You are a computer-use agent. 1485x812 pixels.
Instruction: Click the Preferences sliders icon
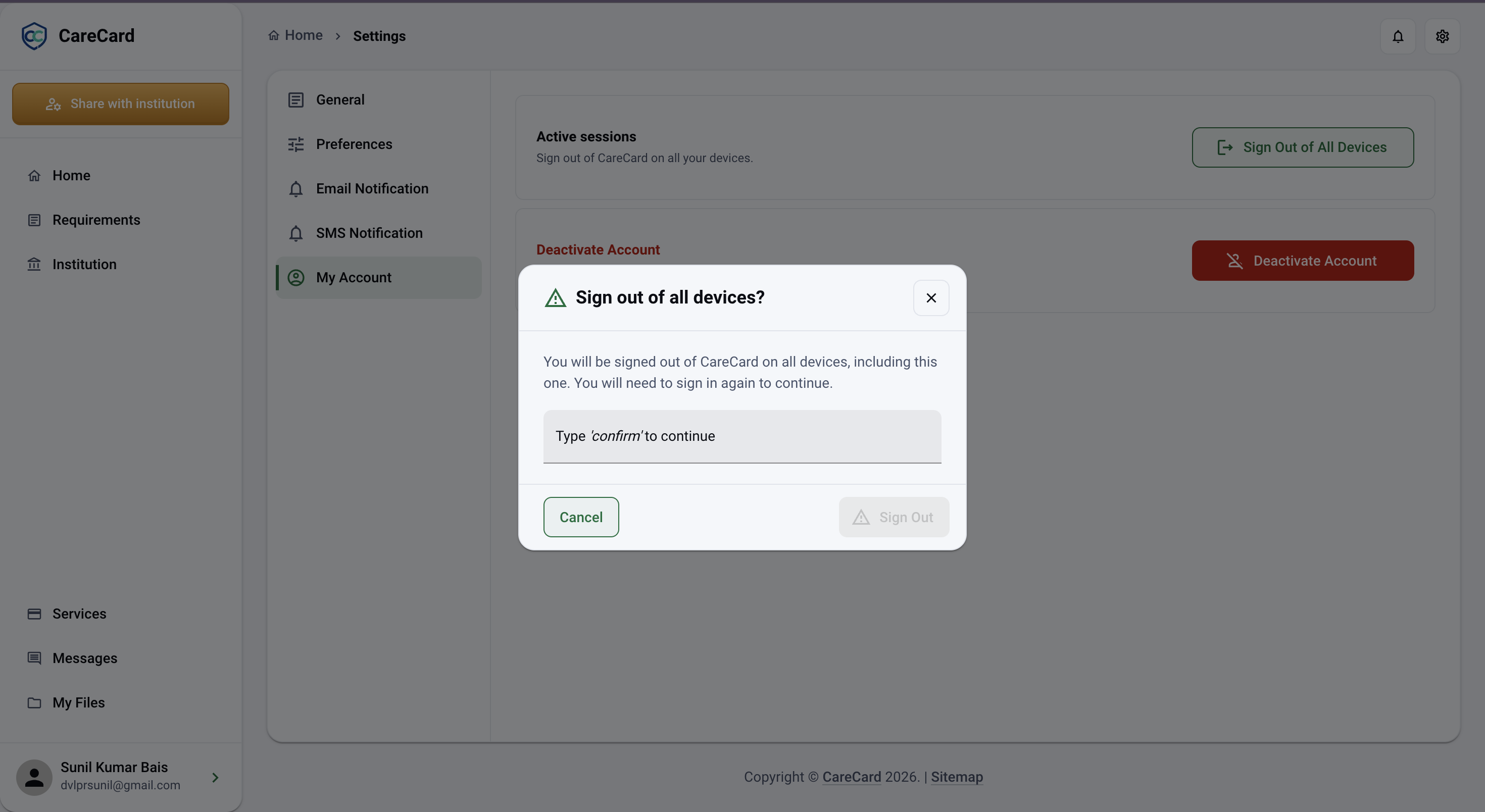(x=295, y=144)
